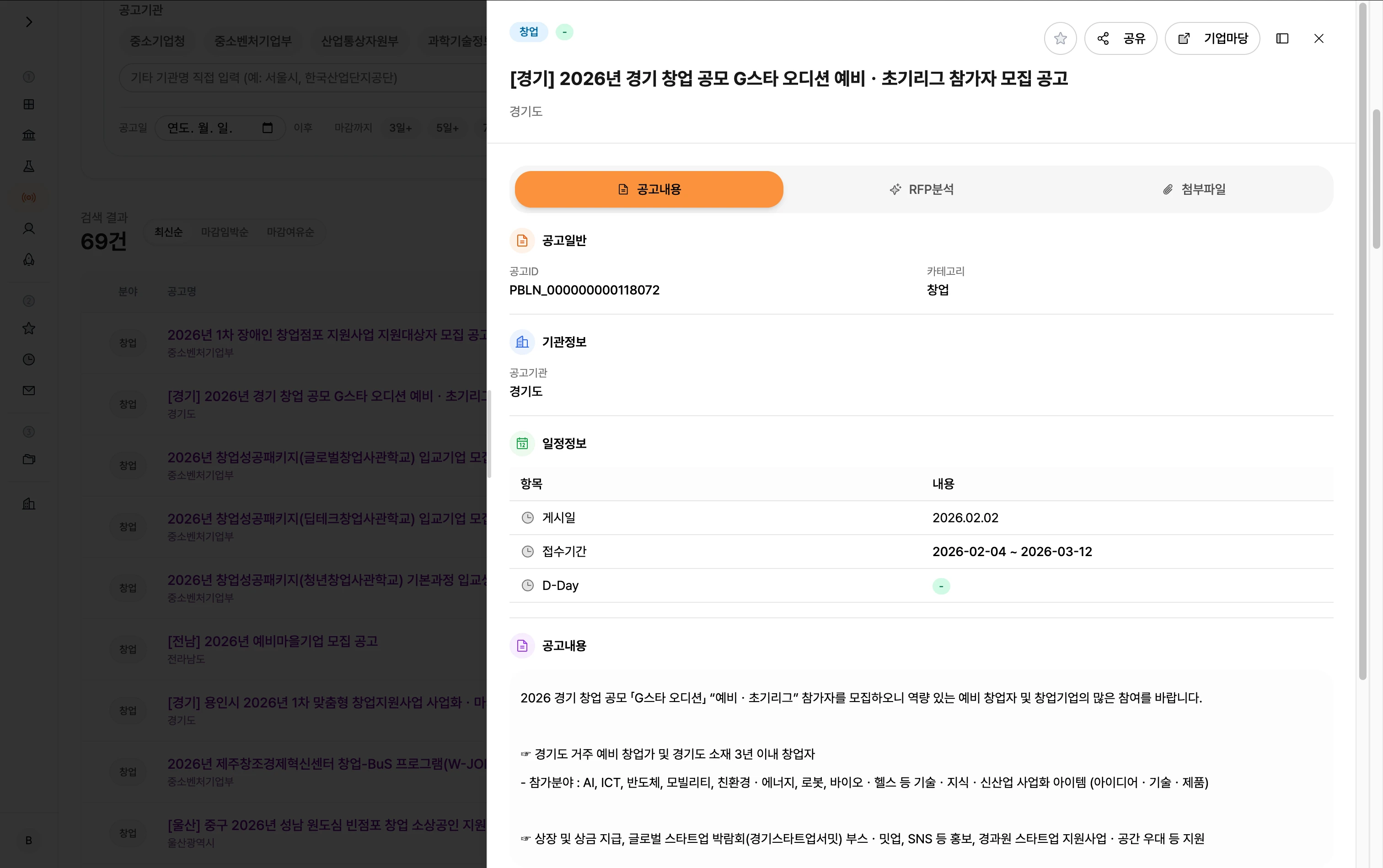Open the favorites star sidebar icon
This screenshot has width=1383, height=868.
29,328
